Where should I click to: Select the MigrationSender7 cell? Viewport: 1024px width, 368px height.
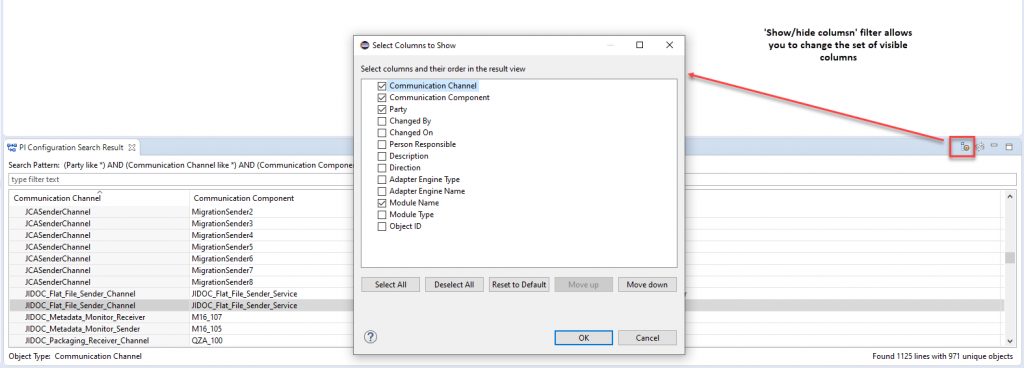tap(222, 270)
